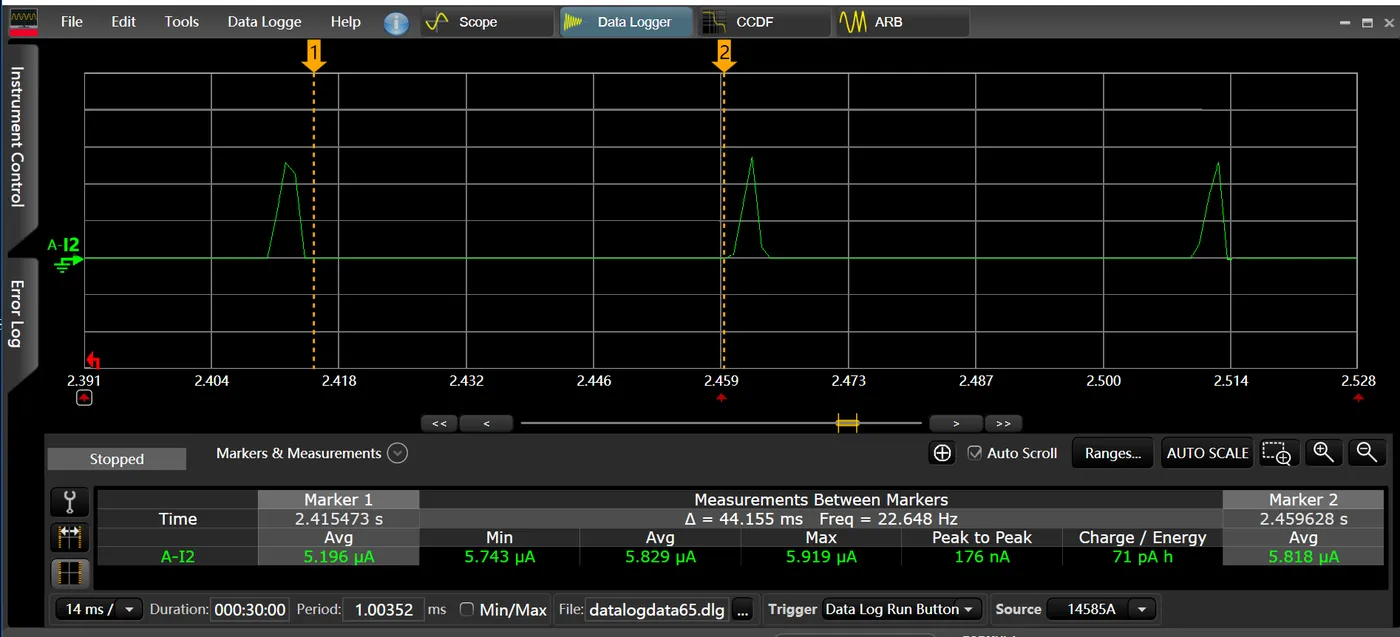Viewport: 1400px width, 637px height.
Task: Switch to the Scope tab
Action: (486, 22)
